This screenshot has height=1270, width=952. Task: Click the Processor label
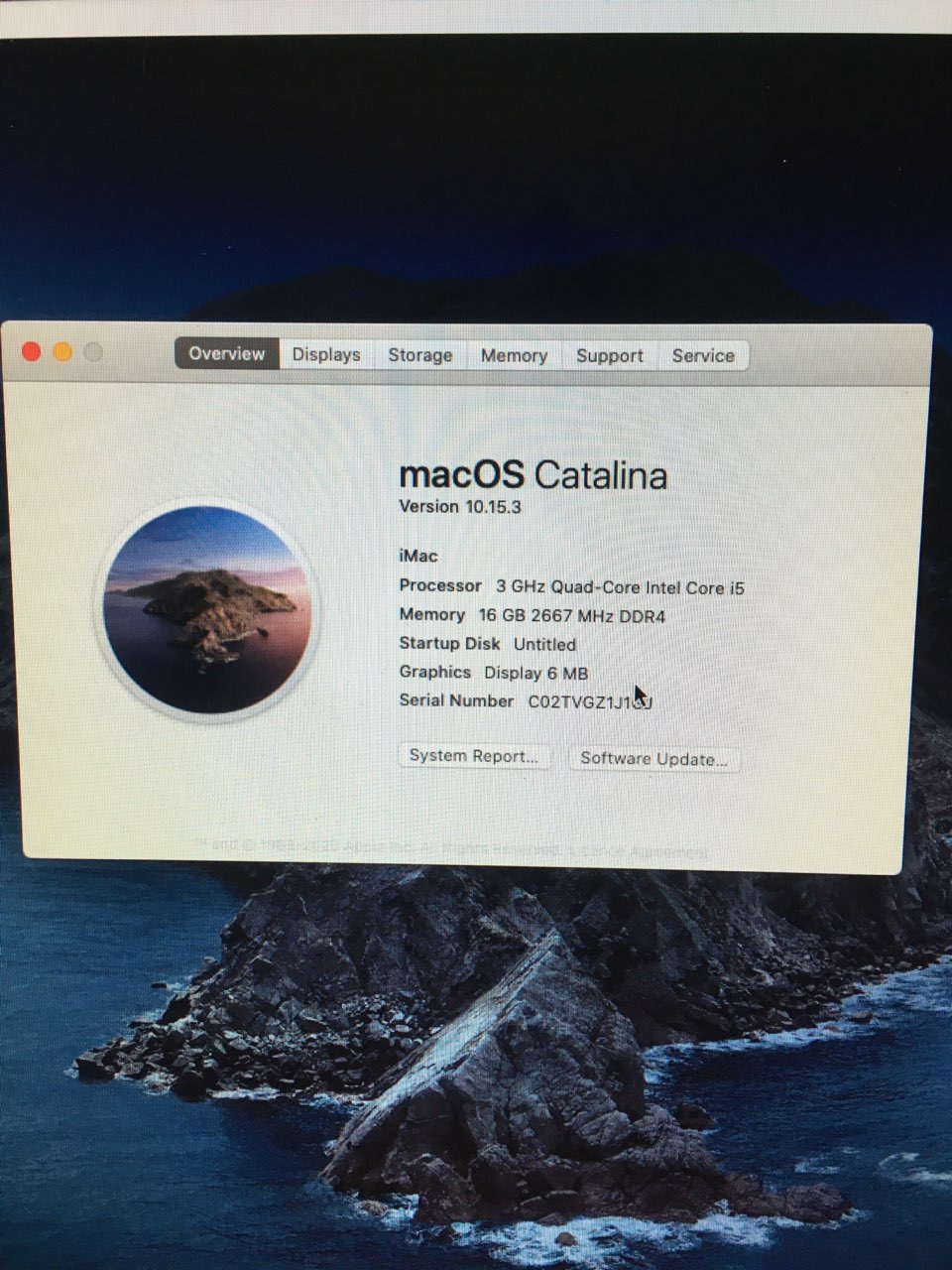(x=440, y=586)
